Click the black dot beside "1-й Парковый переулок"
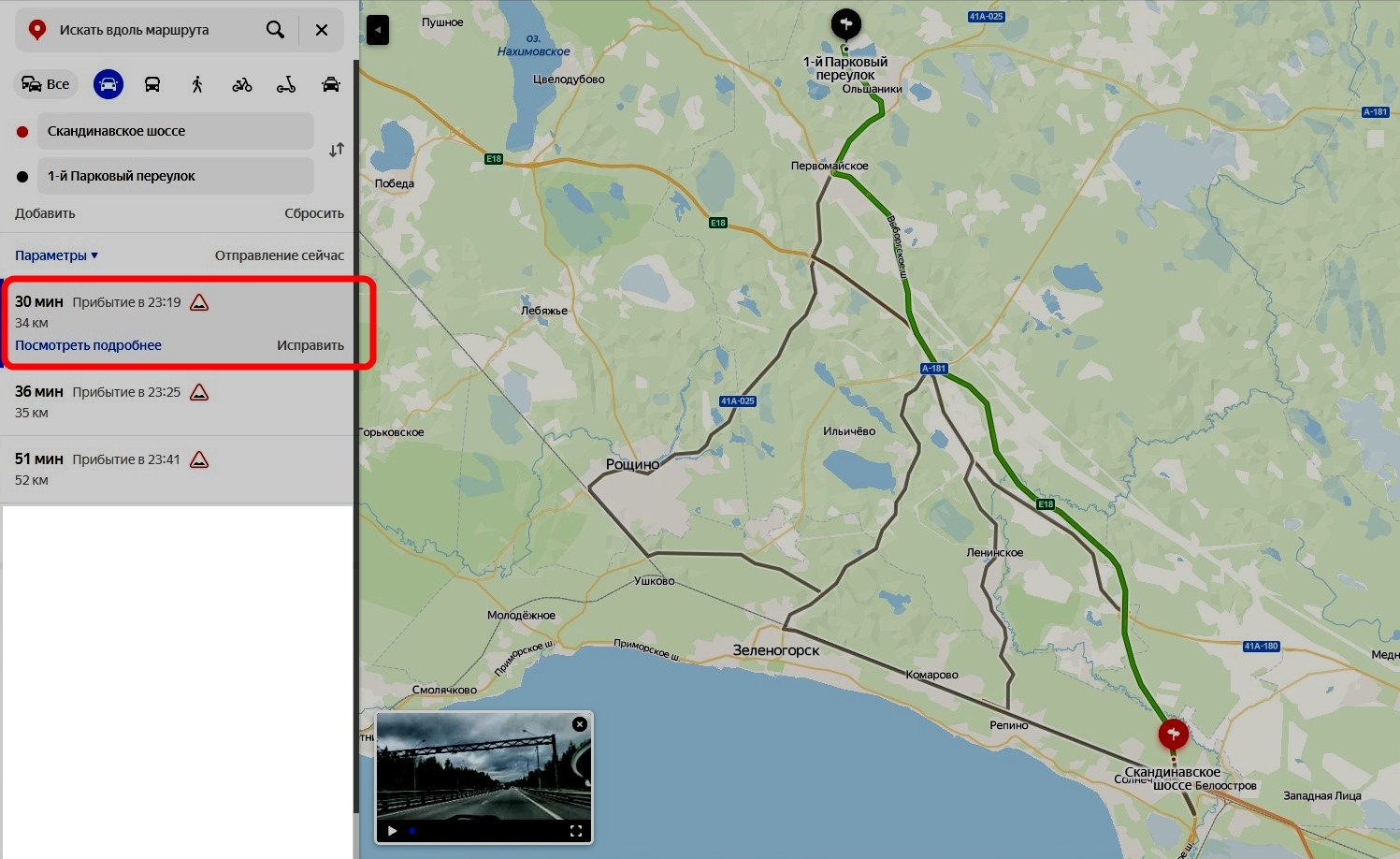This screenshot has height=859, width=1400. pyautogui.click(x=22, y=177)
